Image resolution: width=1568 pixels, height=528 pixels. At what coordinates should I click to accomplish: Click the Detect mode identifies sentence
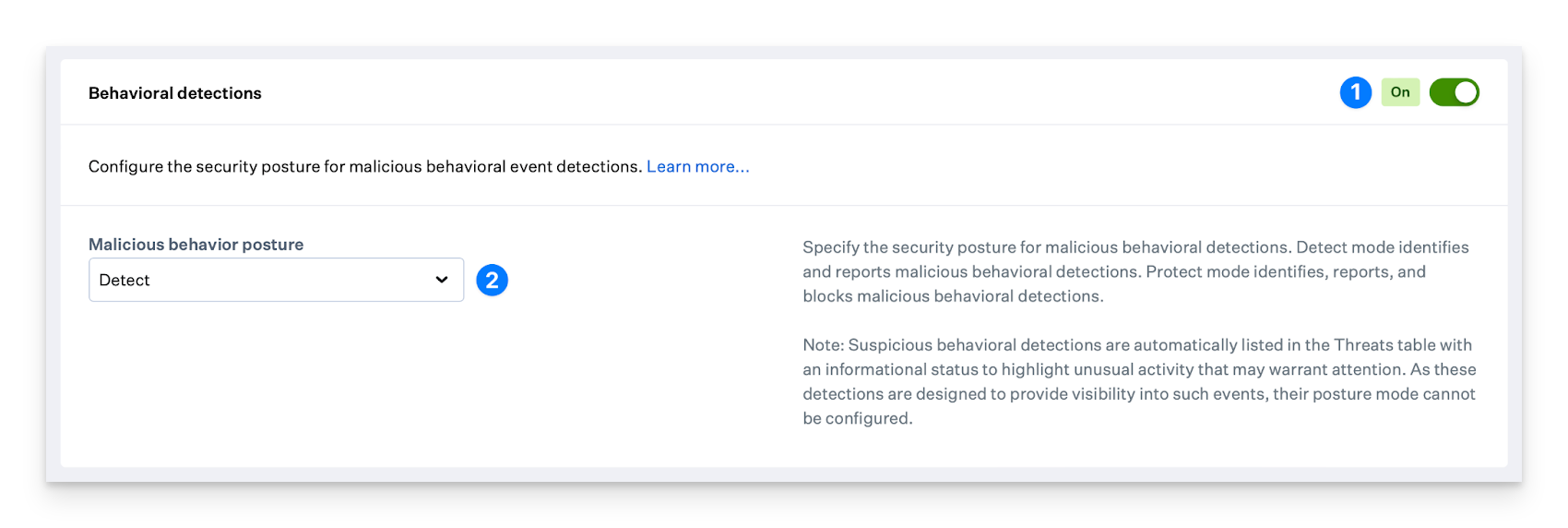pyautogui.click(x=1382, y=247)
